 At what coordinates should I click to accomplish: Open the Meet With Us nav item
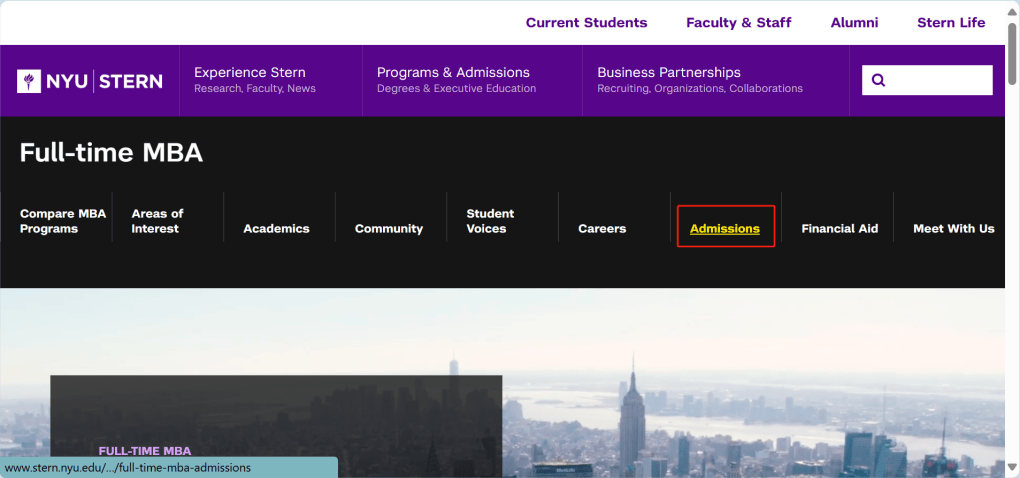coord(954,229)
